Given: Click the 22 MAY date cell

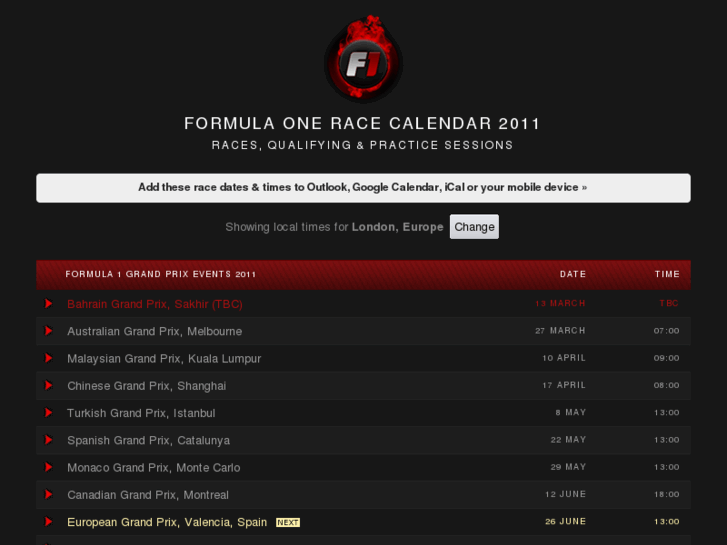Looking at the screenshot, I should [x=568, y=440].
